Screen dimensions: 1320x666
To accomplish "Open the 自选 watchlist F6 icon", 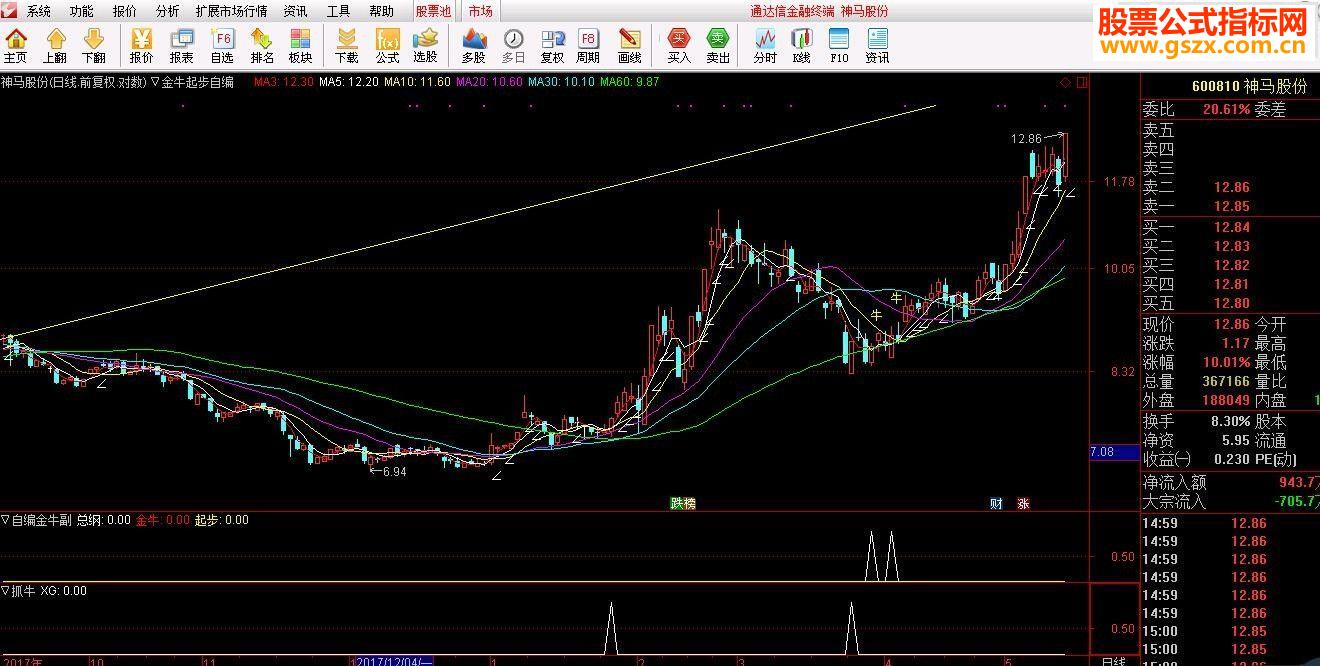I will click(x=222, y=46).
